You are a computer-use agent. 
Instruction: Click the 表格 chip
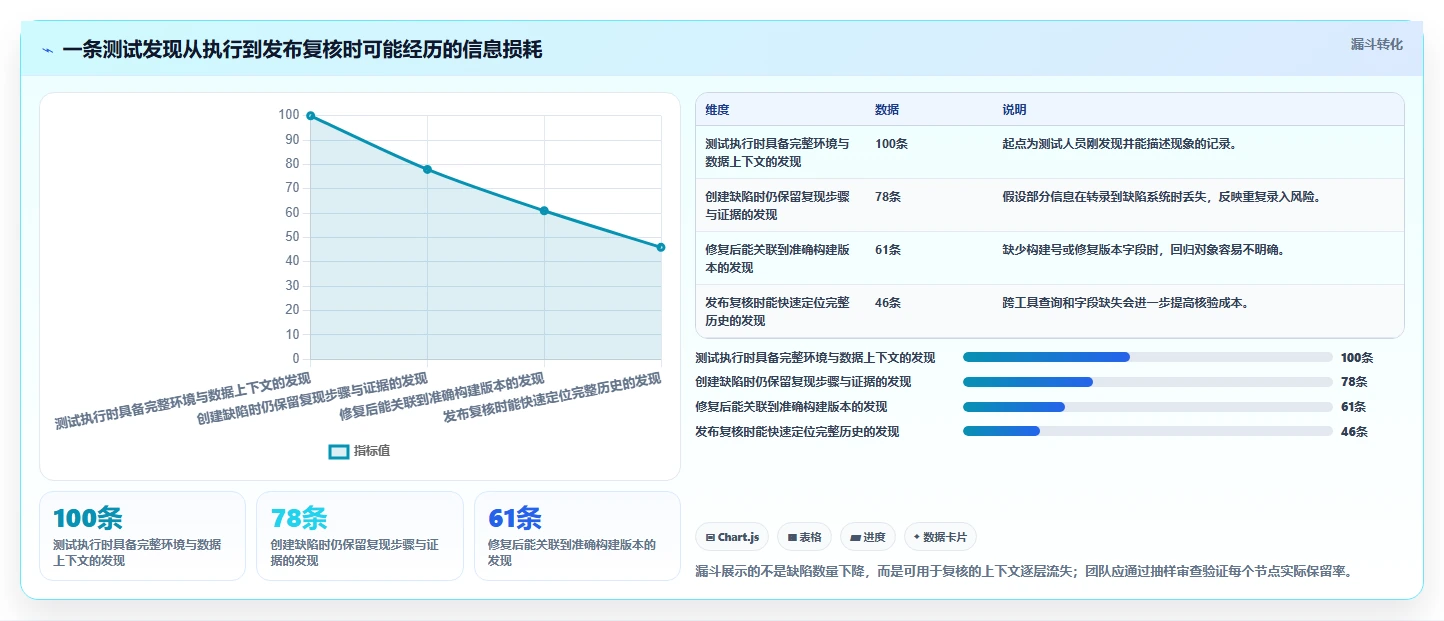(x=804, y=537)
